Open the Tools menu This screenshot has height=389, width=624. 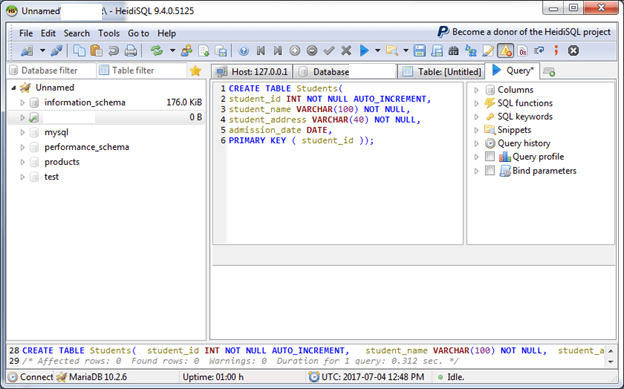[x=109, y=33]
